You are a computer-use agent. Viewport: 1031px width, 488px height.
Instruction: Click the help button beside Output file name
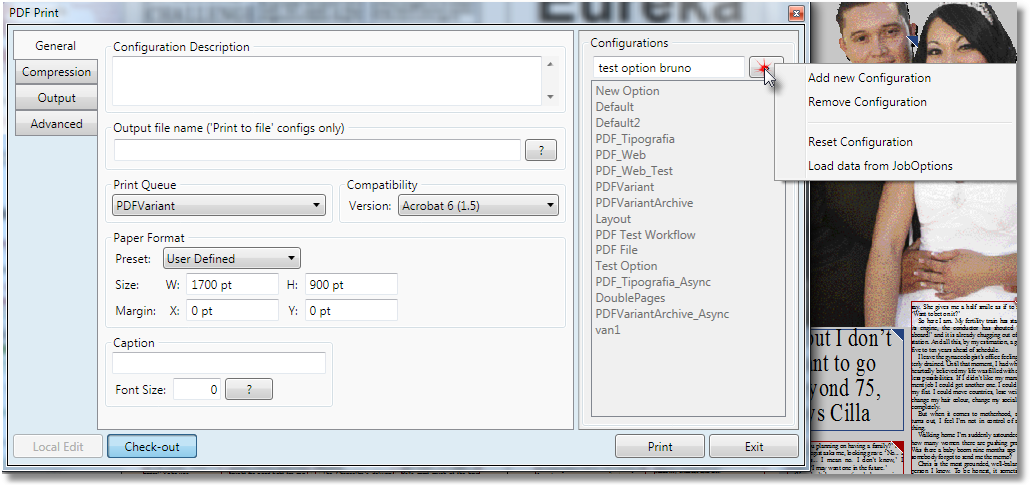tap(540, 151)
